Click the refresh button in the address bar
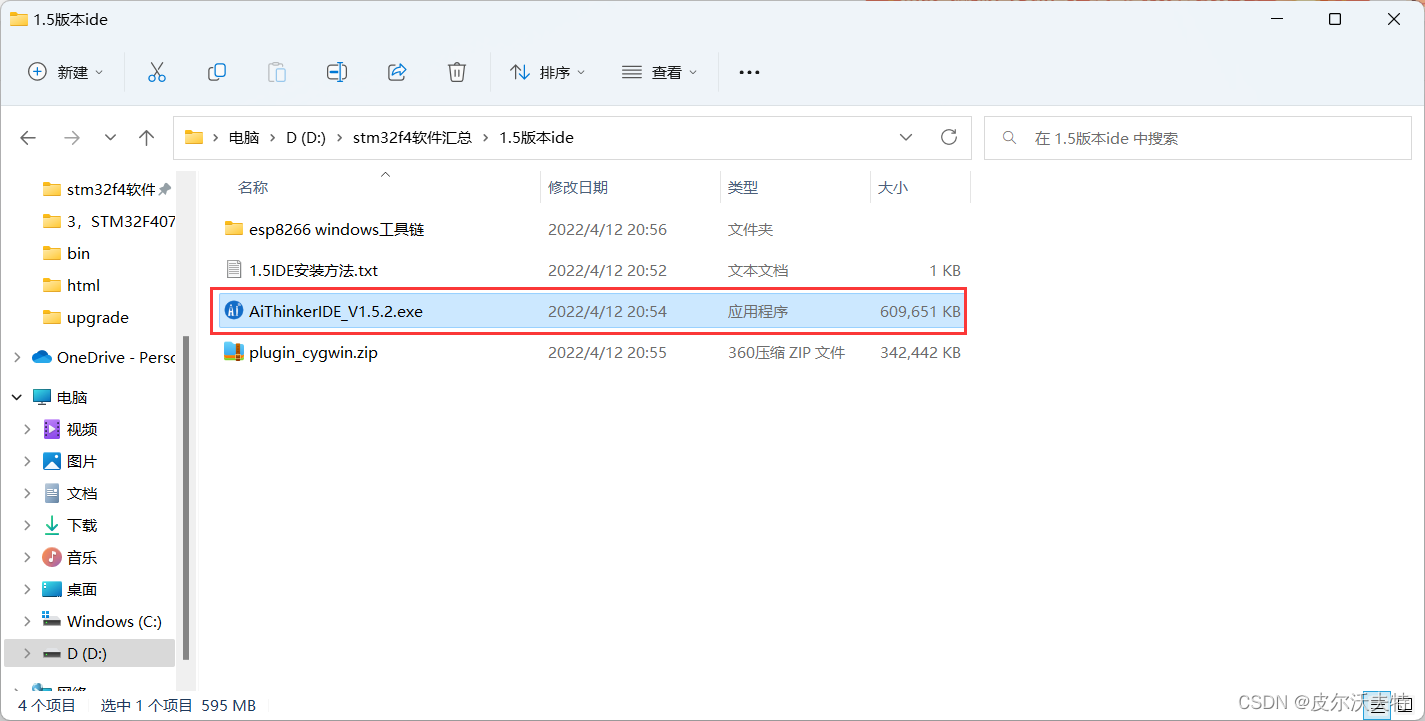The width and height of the screenshot is (1425, 721). pos(949,137)
